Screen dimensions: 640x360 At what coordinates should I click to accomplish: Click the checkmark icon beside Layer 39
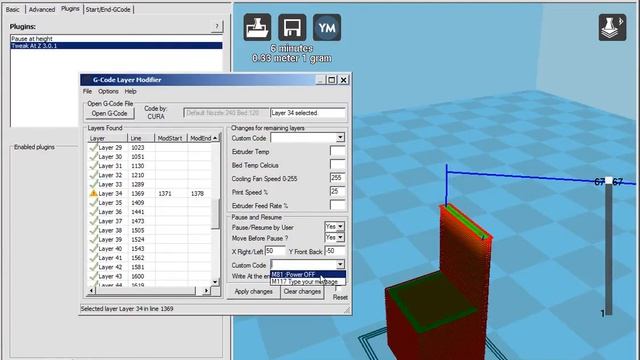(93, 239)
